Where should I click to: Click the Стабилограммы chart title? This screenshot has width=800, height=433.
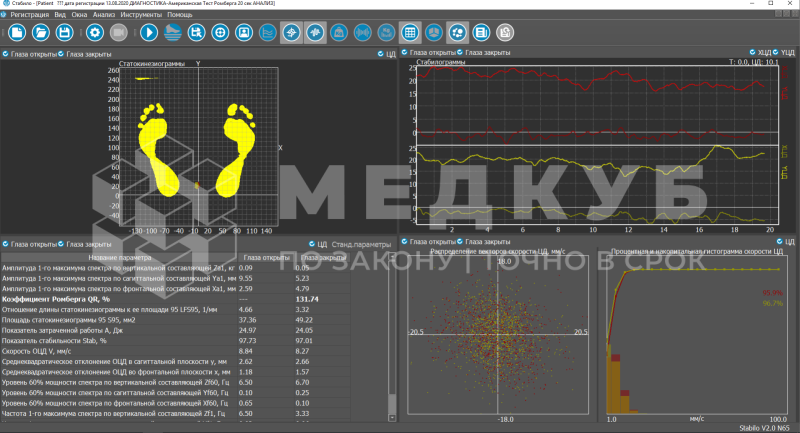441,62
